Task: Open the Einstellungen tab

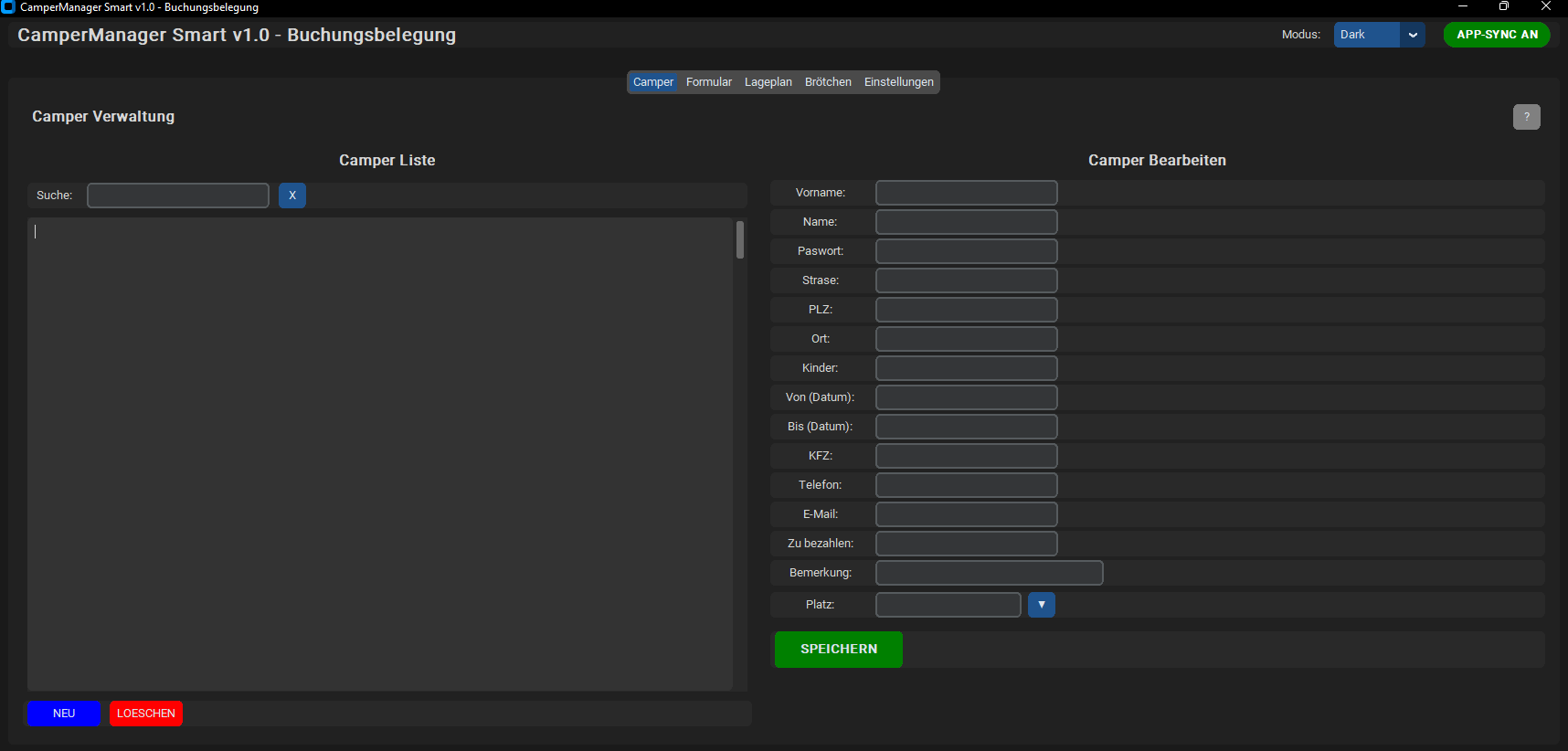Action: (x=899, y=82)
